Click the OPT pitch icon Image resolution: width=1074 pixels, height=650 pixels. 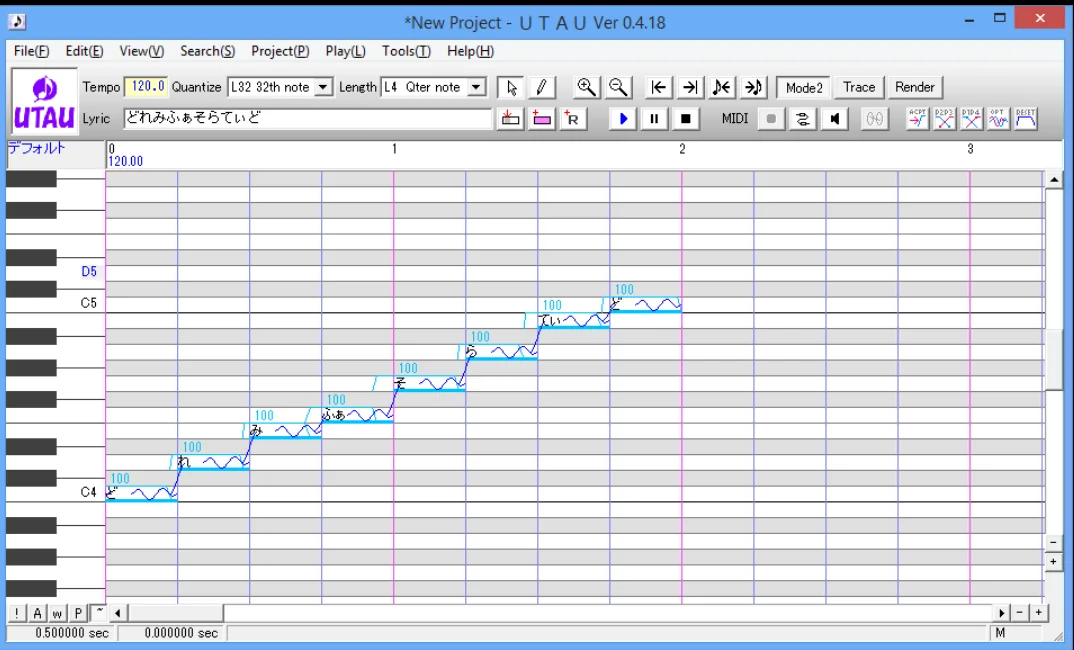(x=998, y=118)
